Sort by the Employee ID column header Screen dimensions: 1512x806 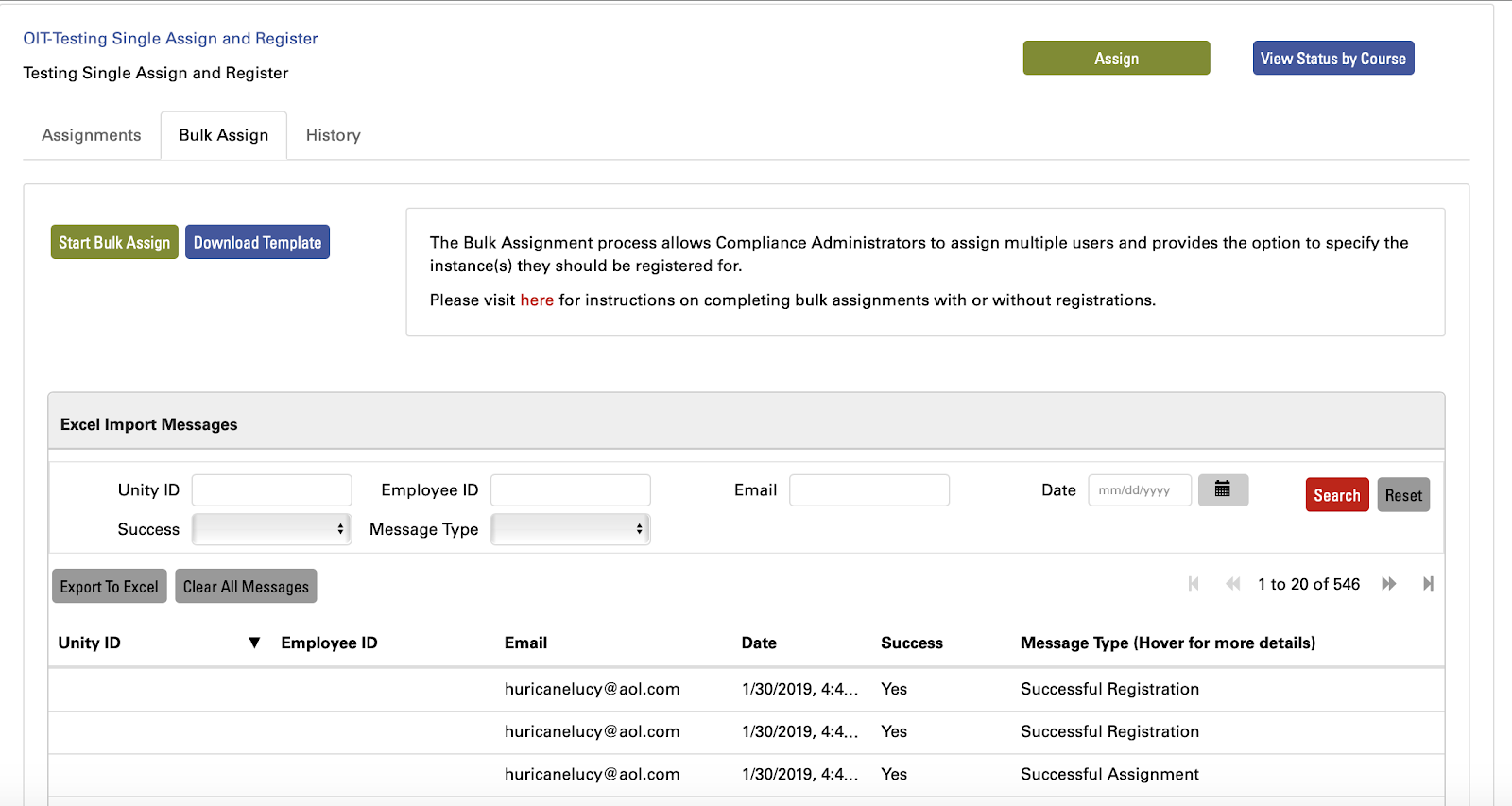(329, 643)
